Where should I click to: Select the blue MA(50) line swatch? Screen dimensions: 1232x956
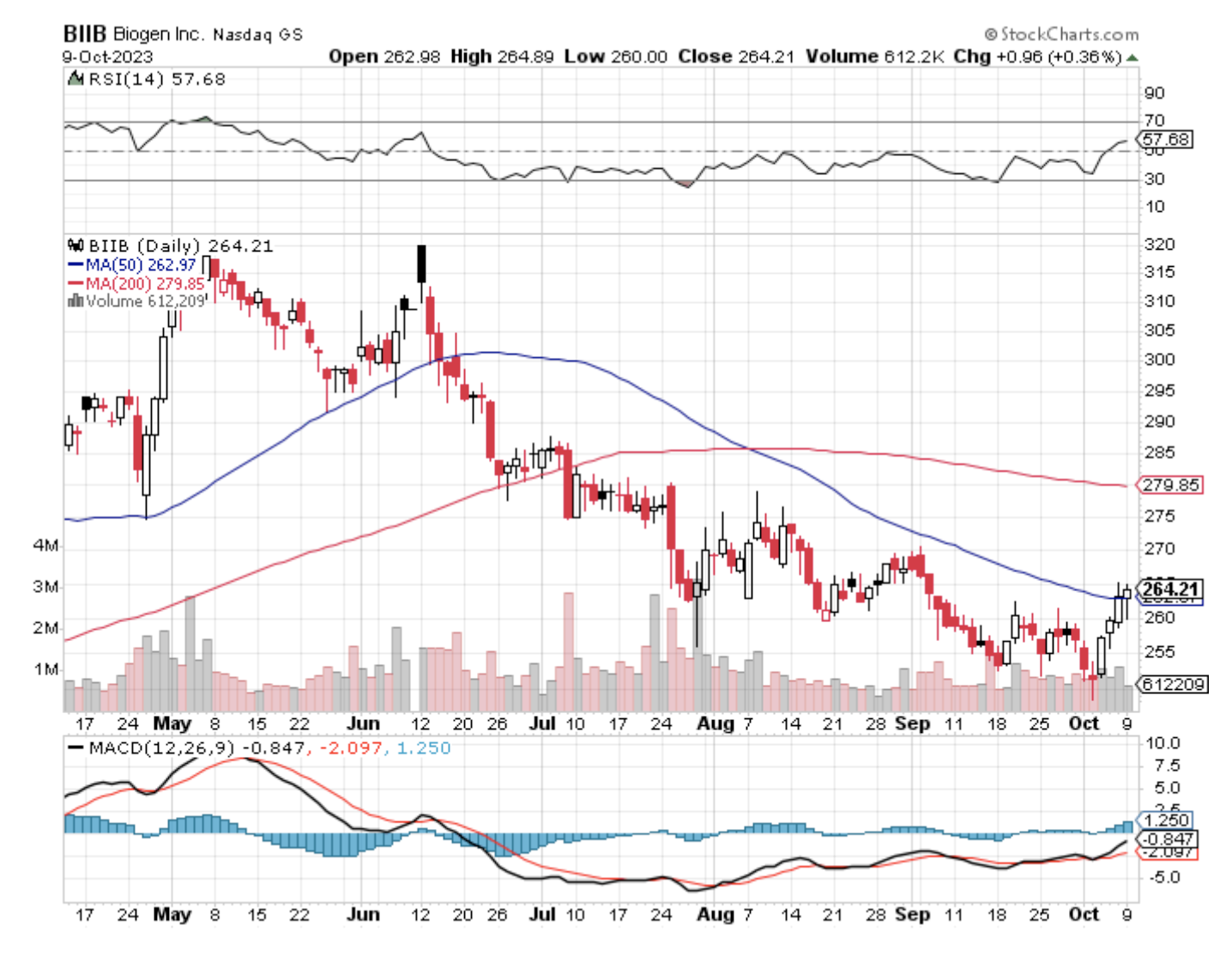click(75, 265)
